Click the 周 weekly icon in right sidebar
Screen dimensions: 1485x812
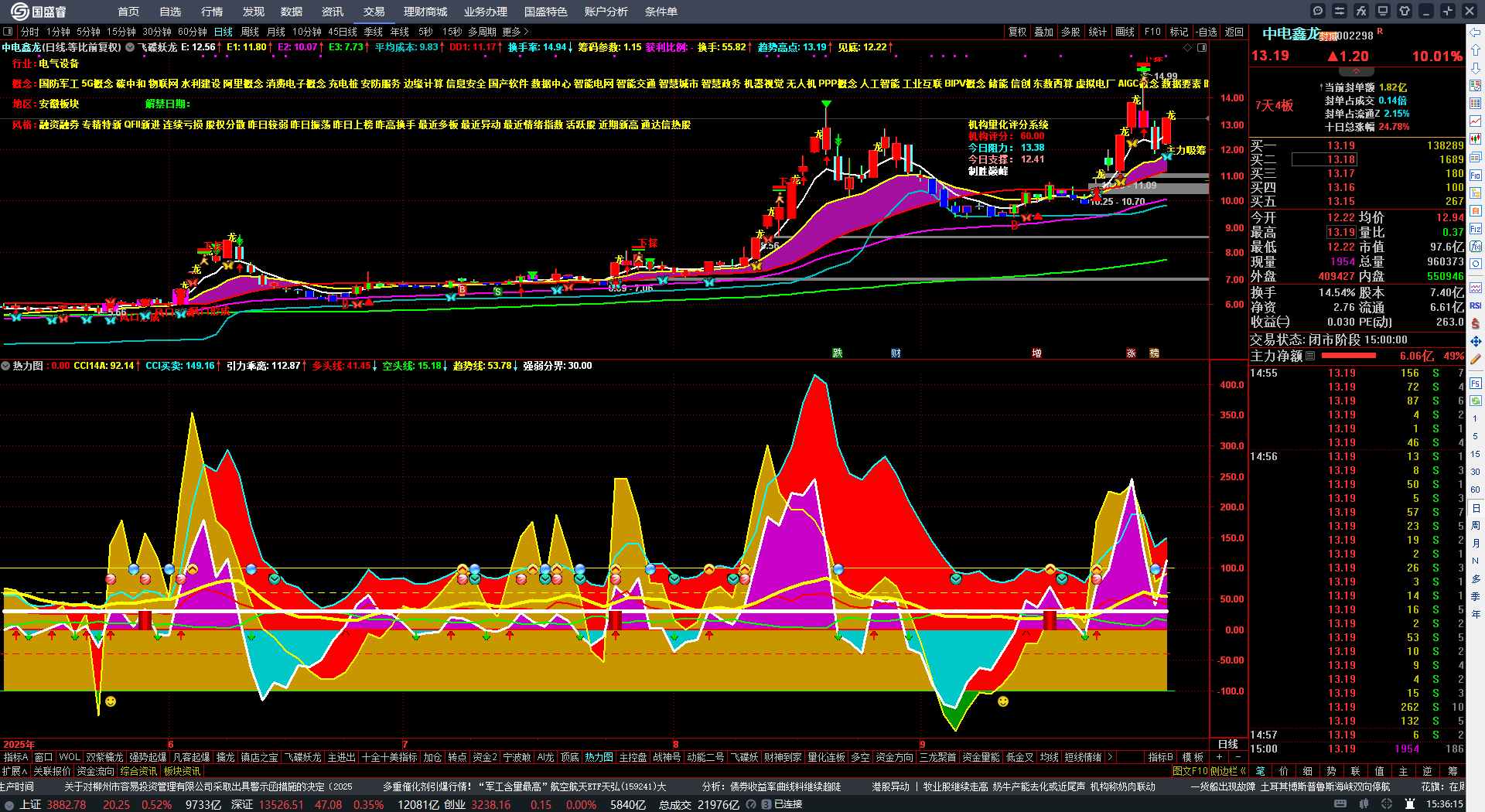coord(1476,526)
